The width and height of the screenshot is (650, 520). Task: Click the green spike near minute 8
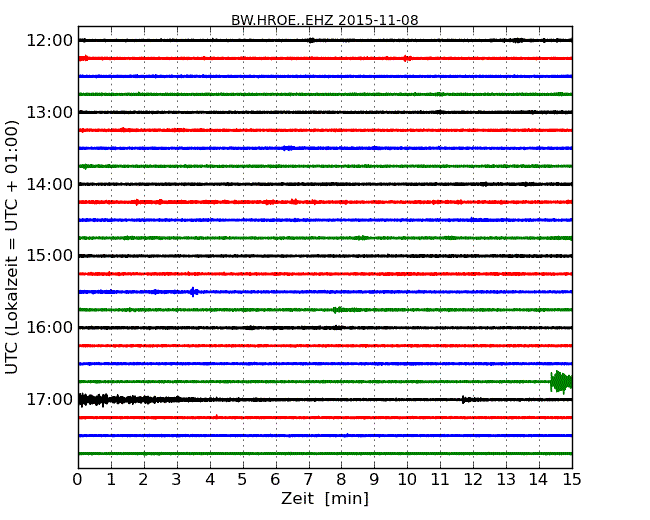click(338, 310)
